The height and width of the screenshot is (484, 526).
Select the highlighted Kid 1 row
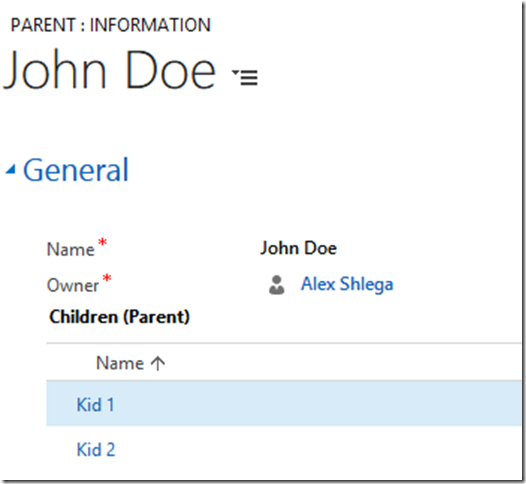coord(283,404)
